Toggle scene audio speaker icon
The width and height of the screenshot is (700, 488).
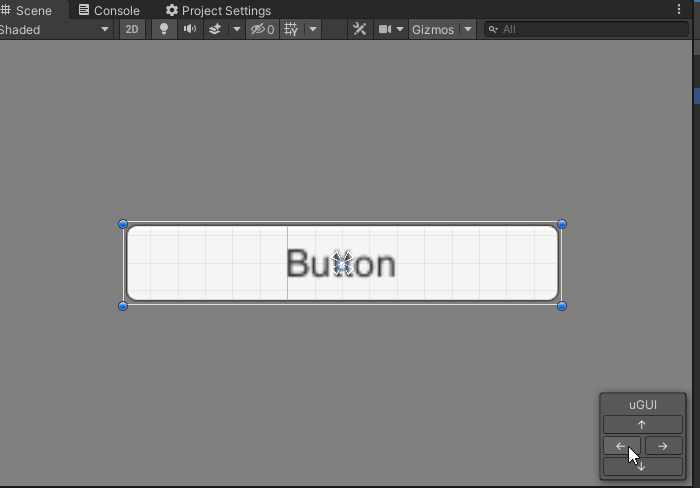pos(190,29)
